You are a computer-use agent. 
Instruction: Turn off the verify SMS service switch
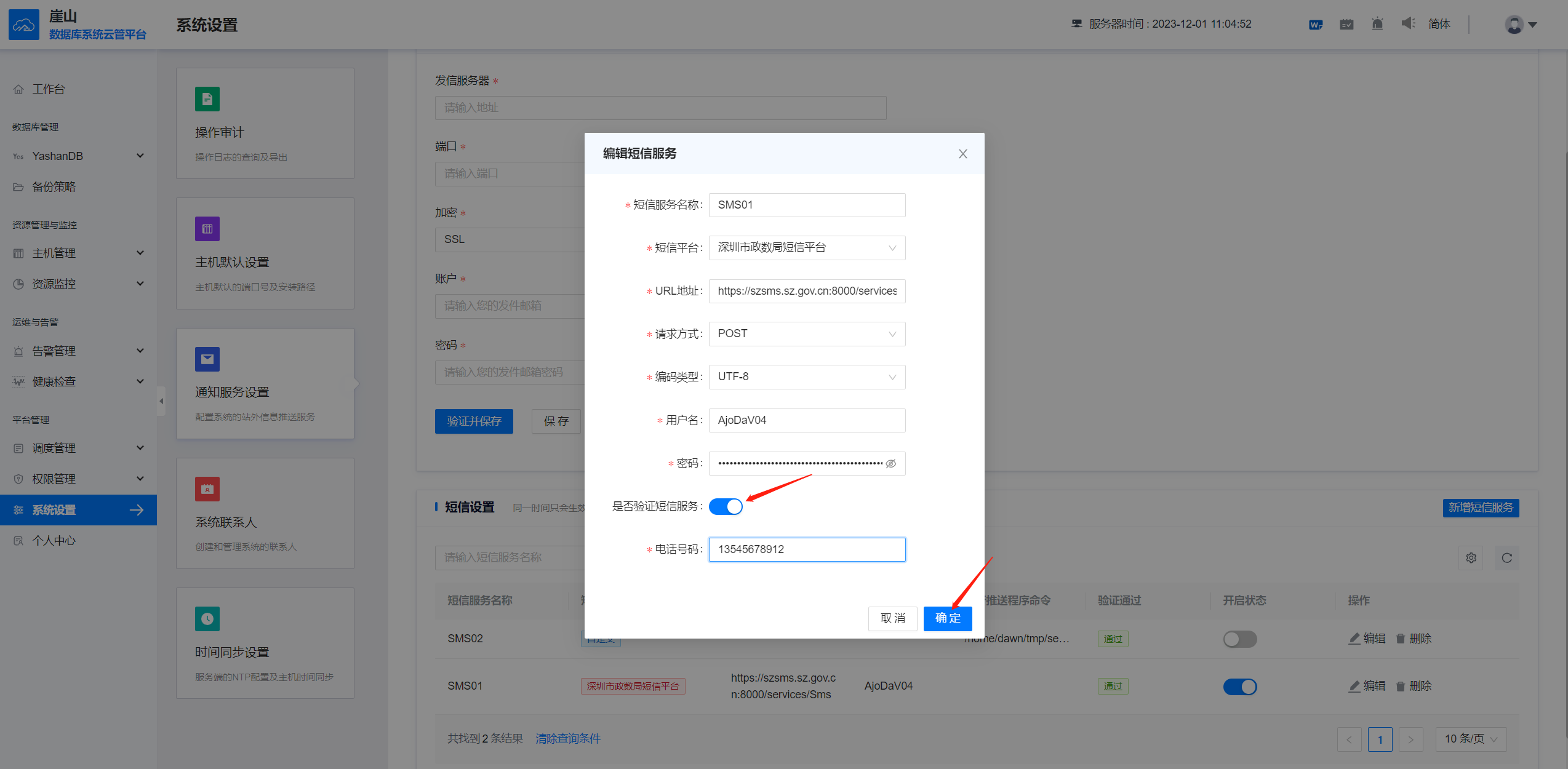[x=726, y=506]
